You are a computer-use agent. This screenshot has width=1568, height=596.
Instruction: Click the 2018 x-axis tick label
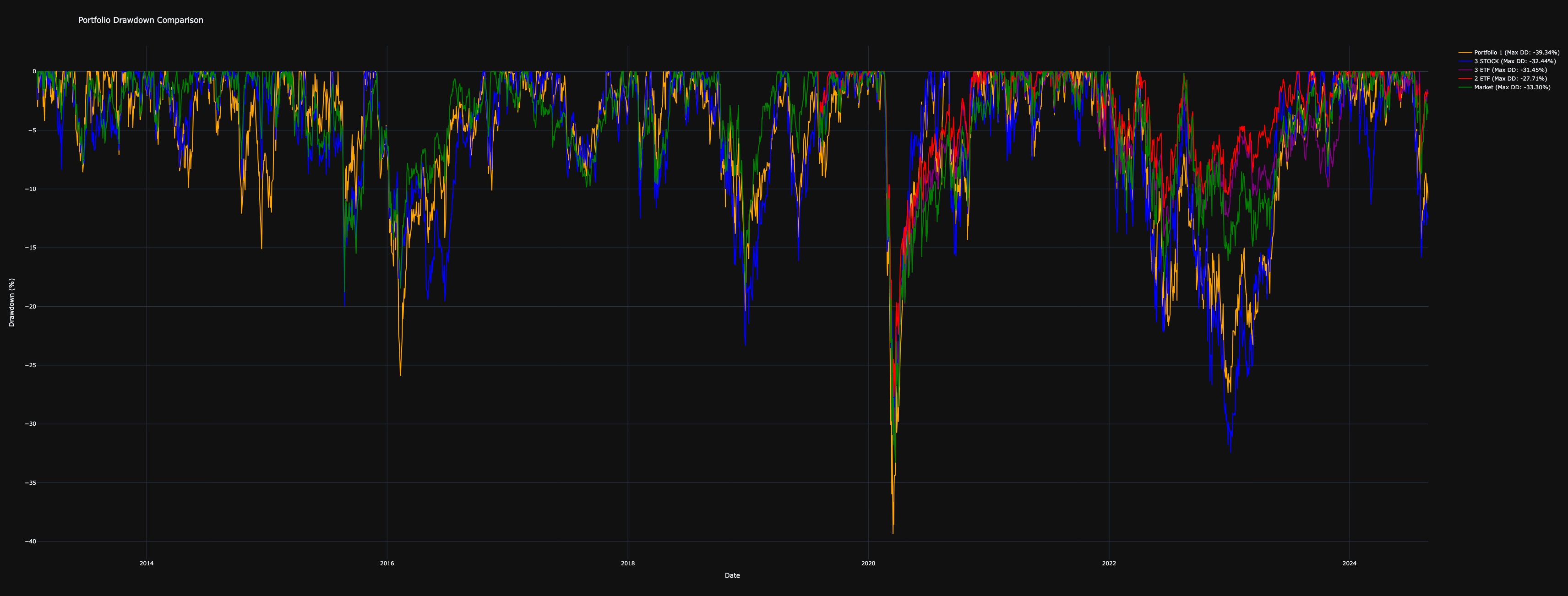627,563
